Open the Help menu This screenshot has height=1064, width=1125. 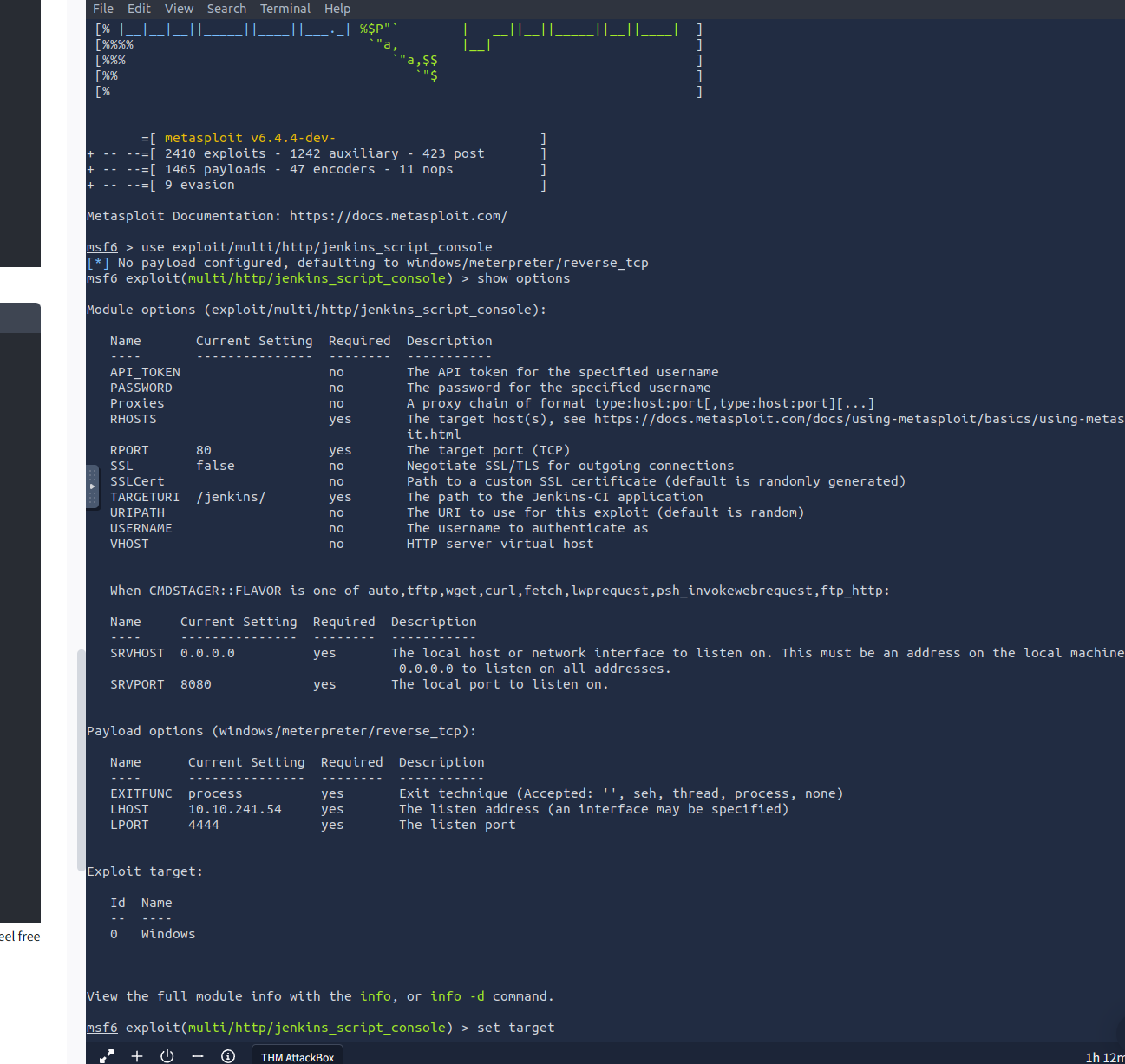click(x=337, y=9)
